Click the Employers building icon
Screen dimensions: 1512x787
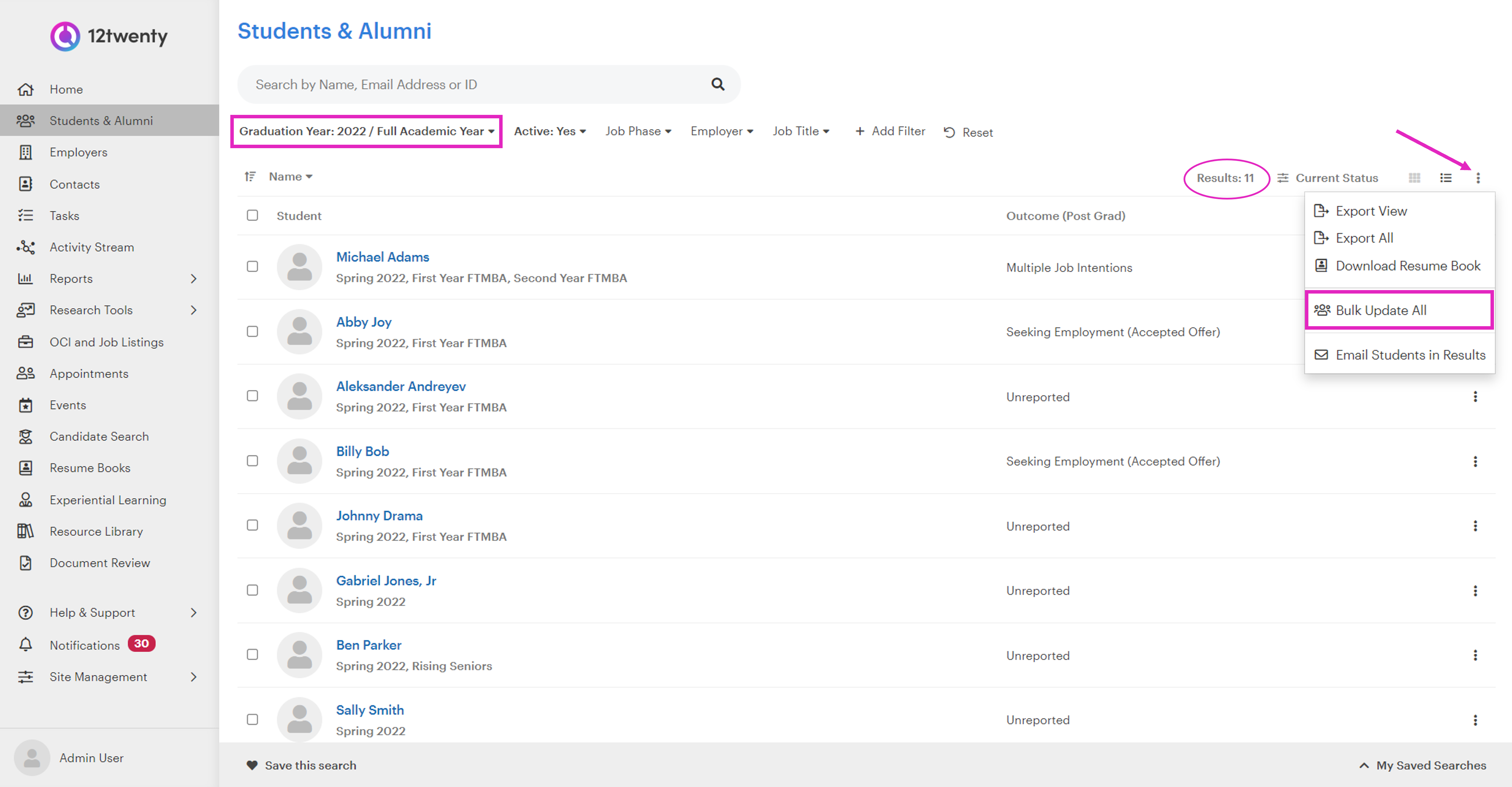click(25, 153)
